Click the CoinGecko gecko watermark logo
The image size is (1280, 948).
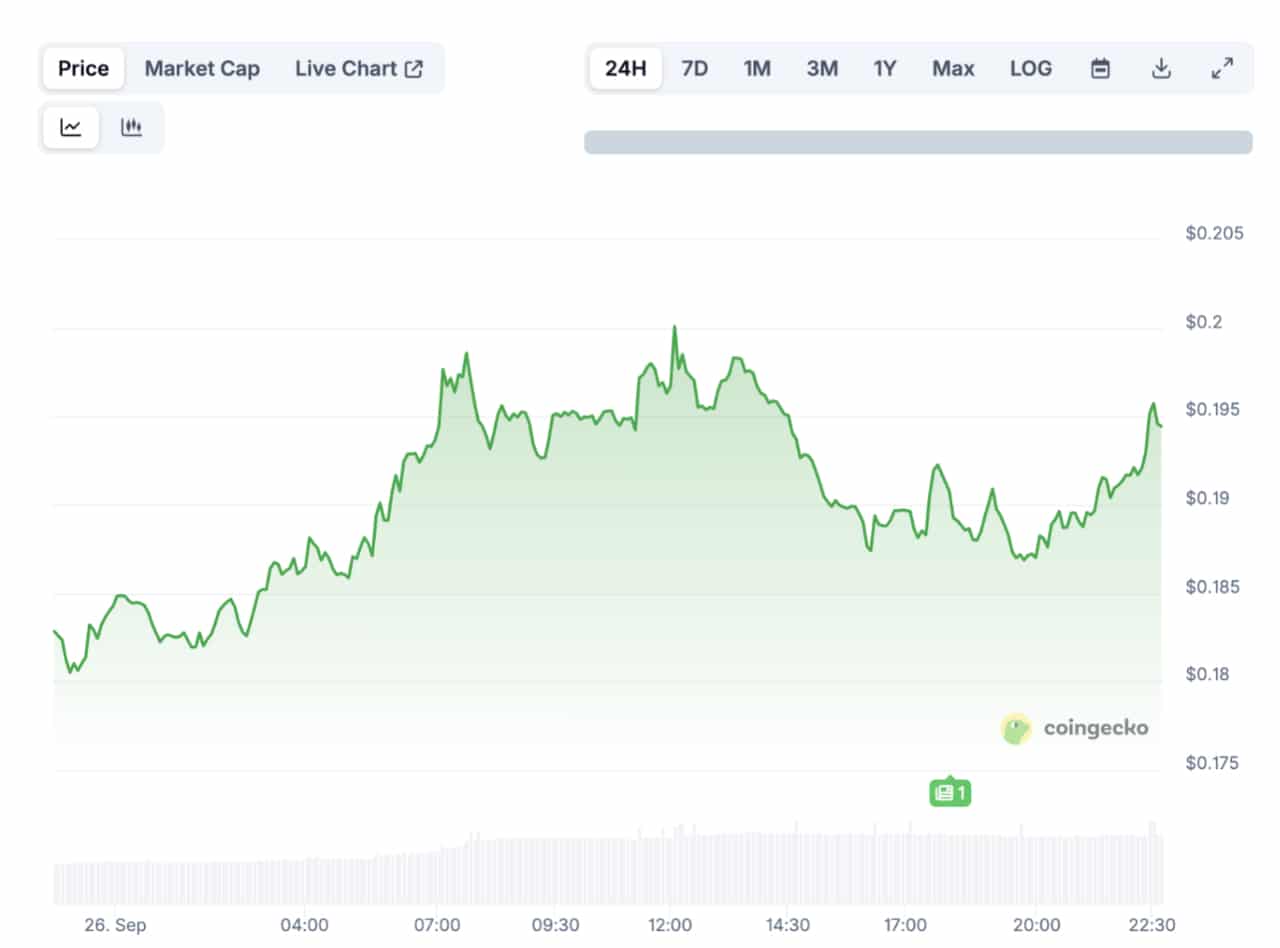1016,728
